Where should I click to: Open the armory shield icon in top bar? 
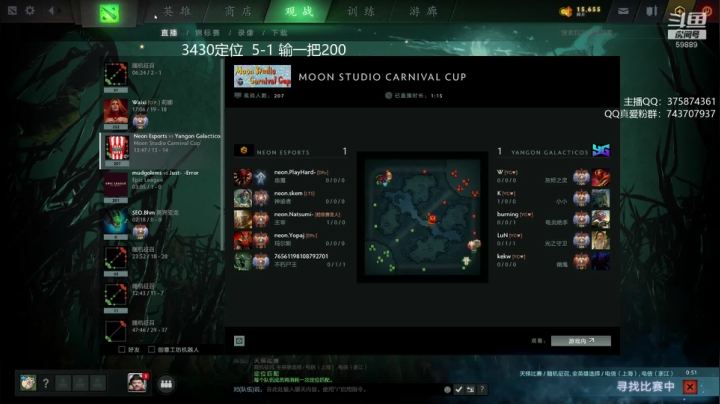click(x=652, y=11)
